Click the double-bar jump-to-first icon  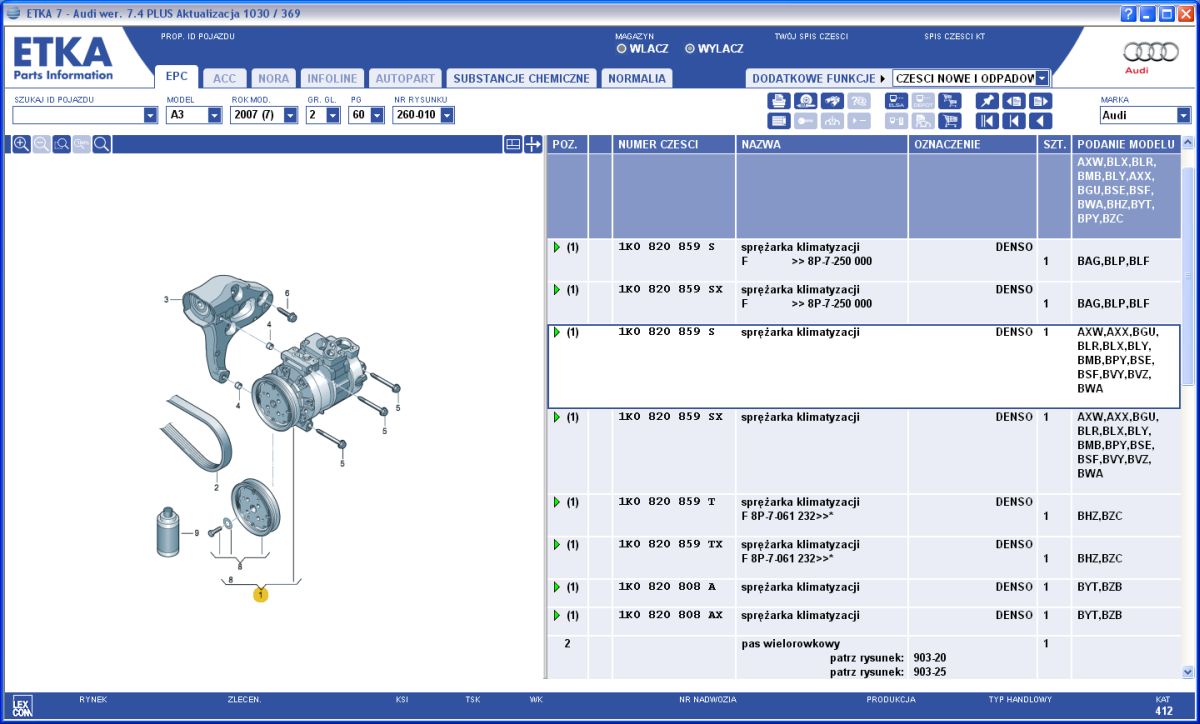point(987,121)
